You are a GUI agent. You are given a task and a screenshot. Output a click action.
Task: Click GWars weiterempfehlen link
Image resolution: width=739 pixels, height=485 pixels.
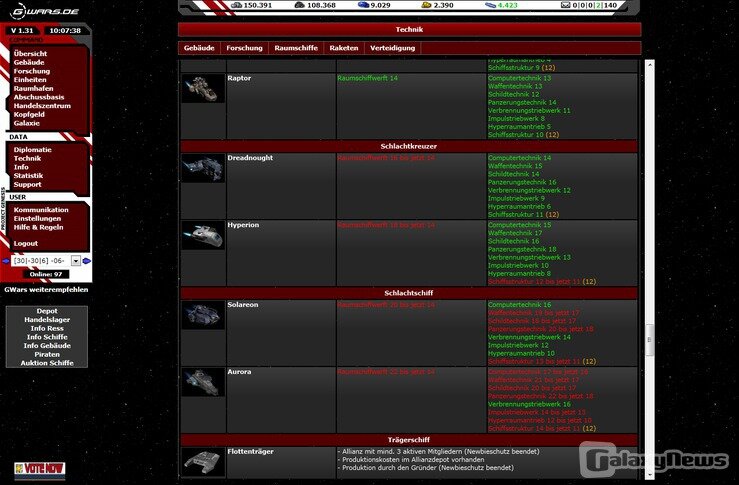tap(46, 289)
